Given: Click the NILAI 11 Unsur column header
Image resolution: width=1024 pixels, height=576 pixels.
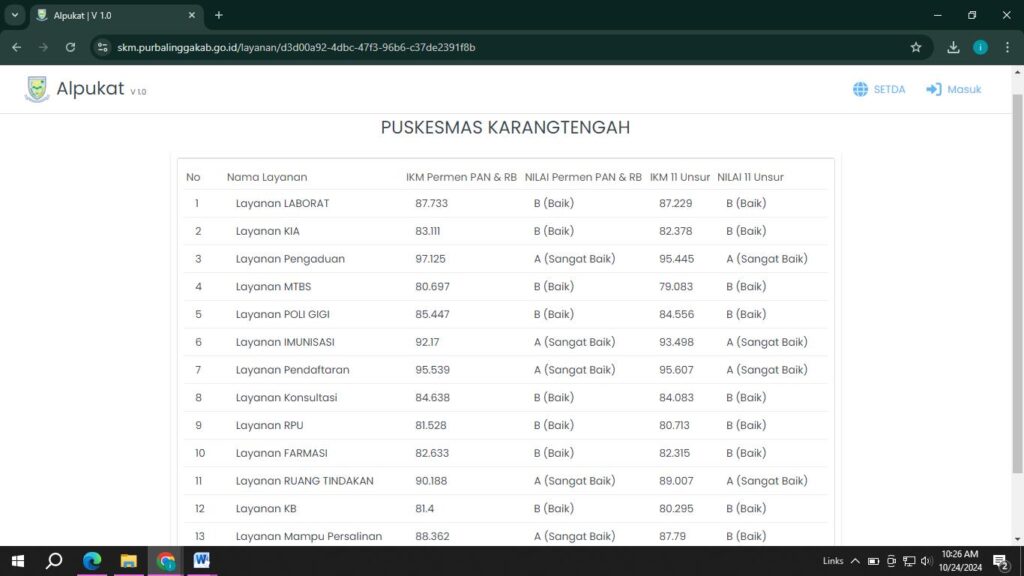Looking at the screenshot, I should 750,177.
